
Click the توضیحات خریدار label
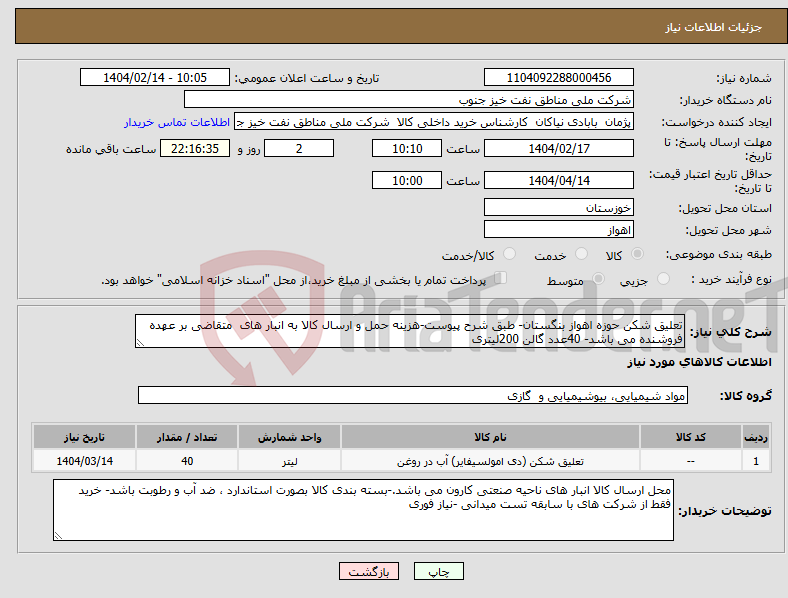tap(725, 511)
